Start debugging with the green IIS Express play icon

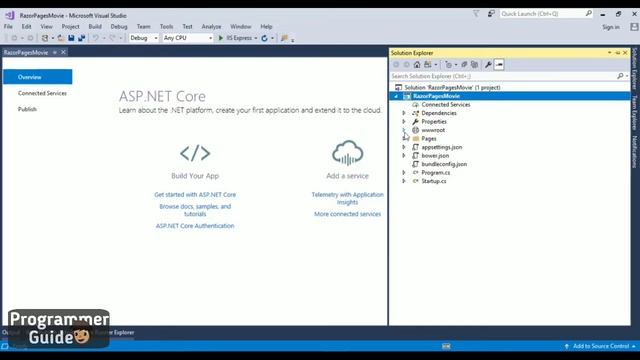coord(221,38)
